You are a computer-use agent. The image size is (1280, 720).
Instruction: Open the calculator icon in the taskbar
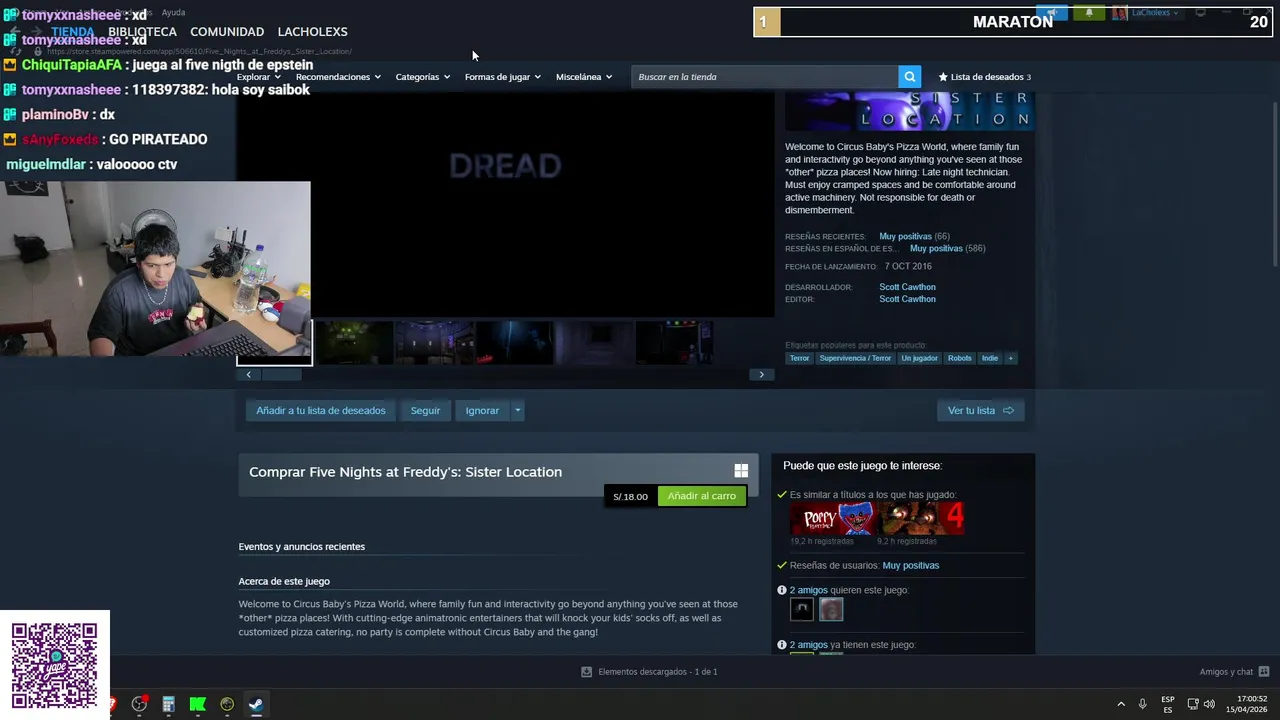point(168,704)
